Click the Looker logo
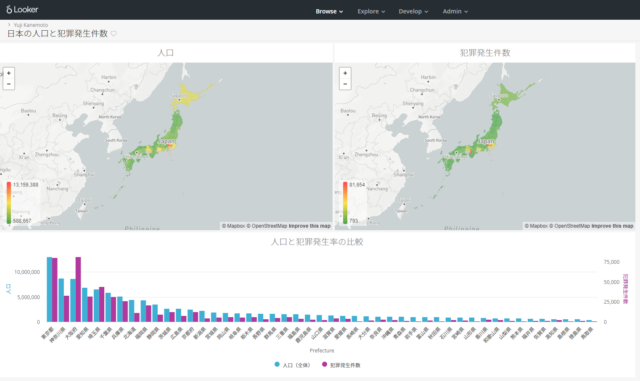Viewport: 640px width, 381px height. [x=22, y=9]
